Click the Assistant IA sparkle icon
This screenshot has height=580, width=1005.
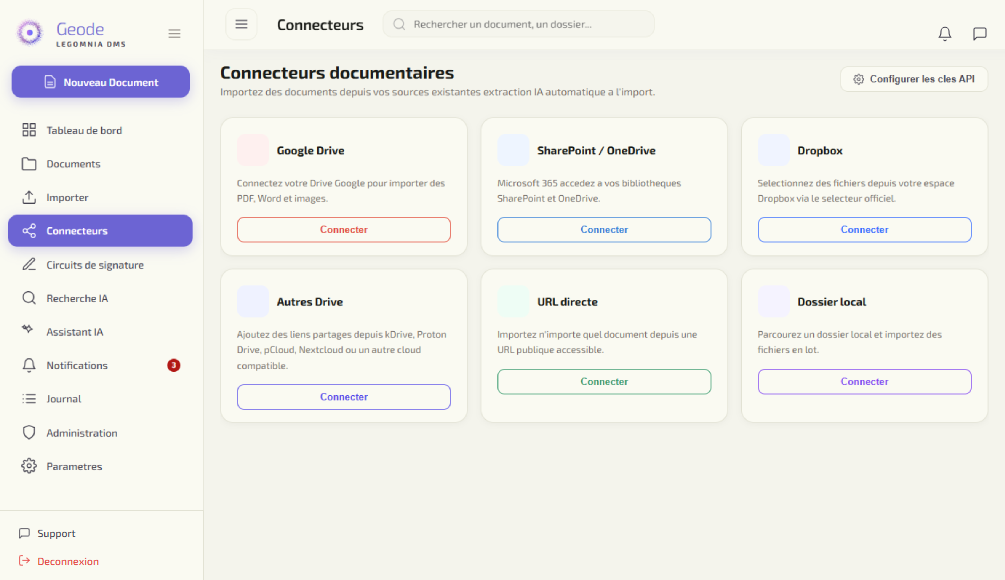point(28,329)
